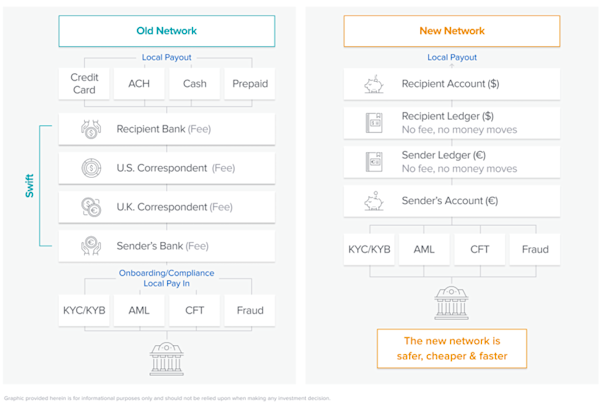Image resolution: width=600 pixels, height=405 pixels.
Task: Click the Recipient Ledger book icon
Action: (x=374, y=123)
